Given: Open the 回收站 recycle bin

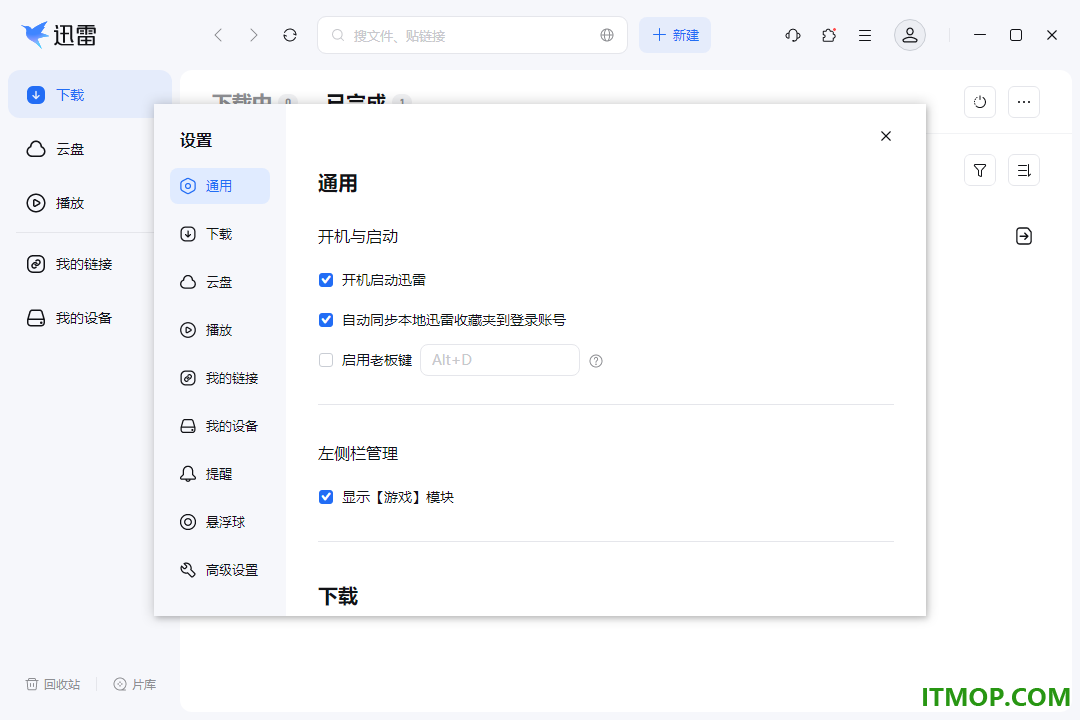Looking at the screenshot, I should pyautogui.click(x=53, y=684).
